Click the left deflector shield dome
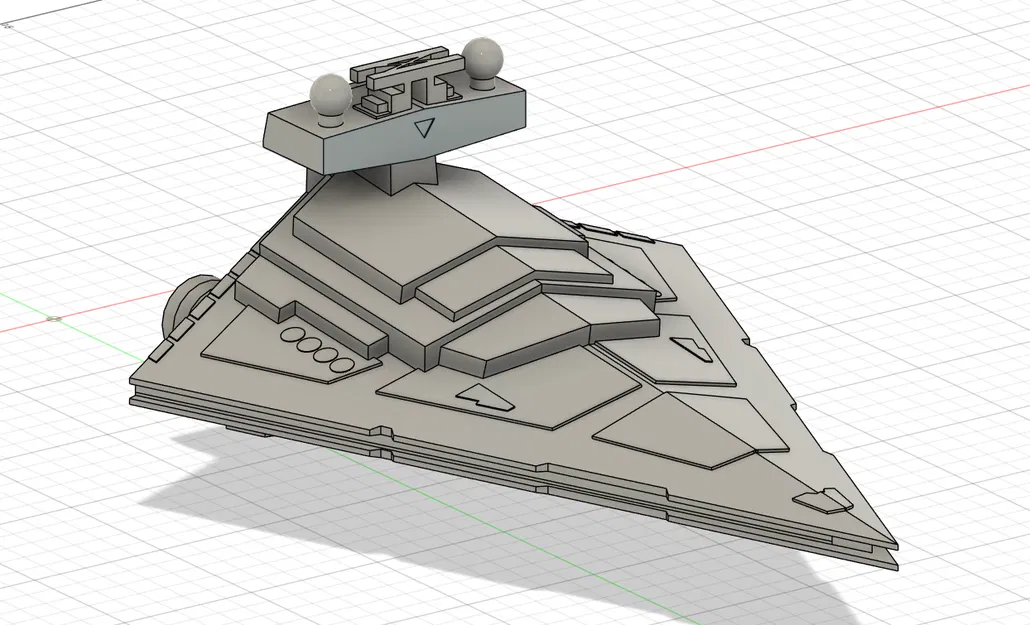The width and height of the screenshot is (1030, 625). coord(328,97)
